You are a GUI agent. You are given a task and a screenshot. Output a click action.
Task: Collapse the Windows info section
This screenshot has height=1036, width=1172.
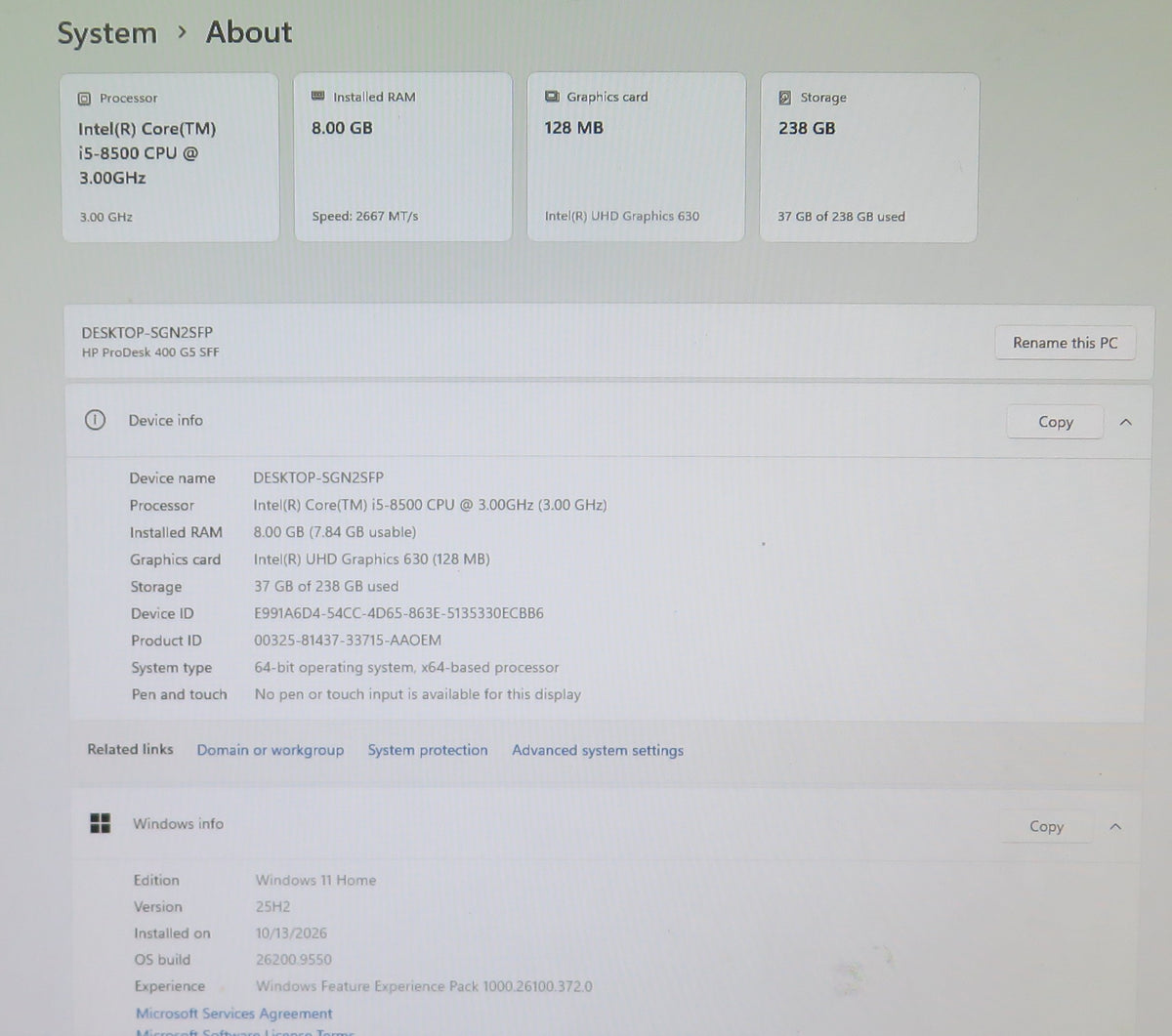click(1115, 826)
